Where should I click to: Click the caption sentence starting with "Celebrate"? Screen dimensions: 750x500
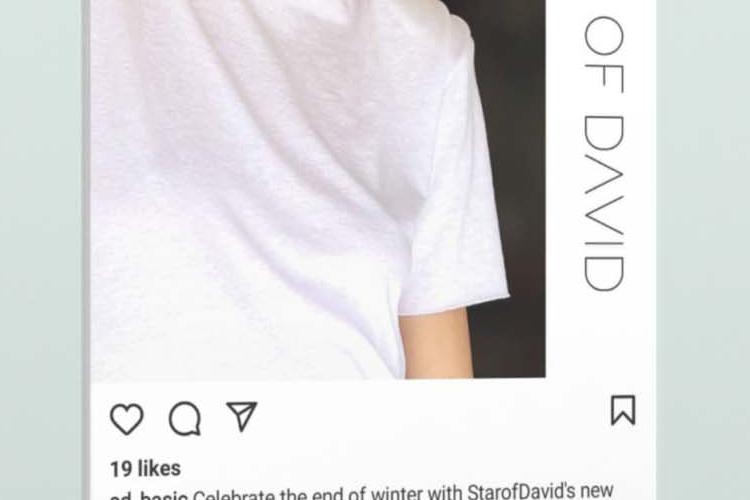403,492
